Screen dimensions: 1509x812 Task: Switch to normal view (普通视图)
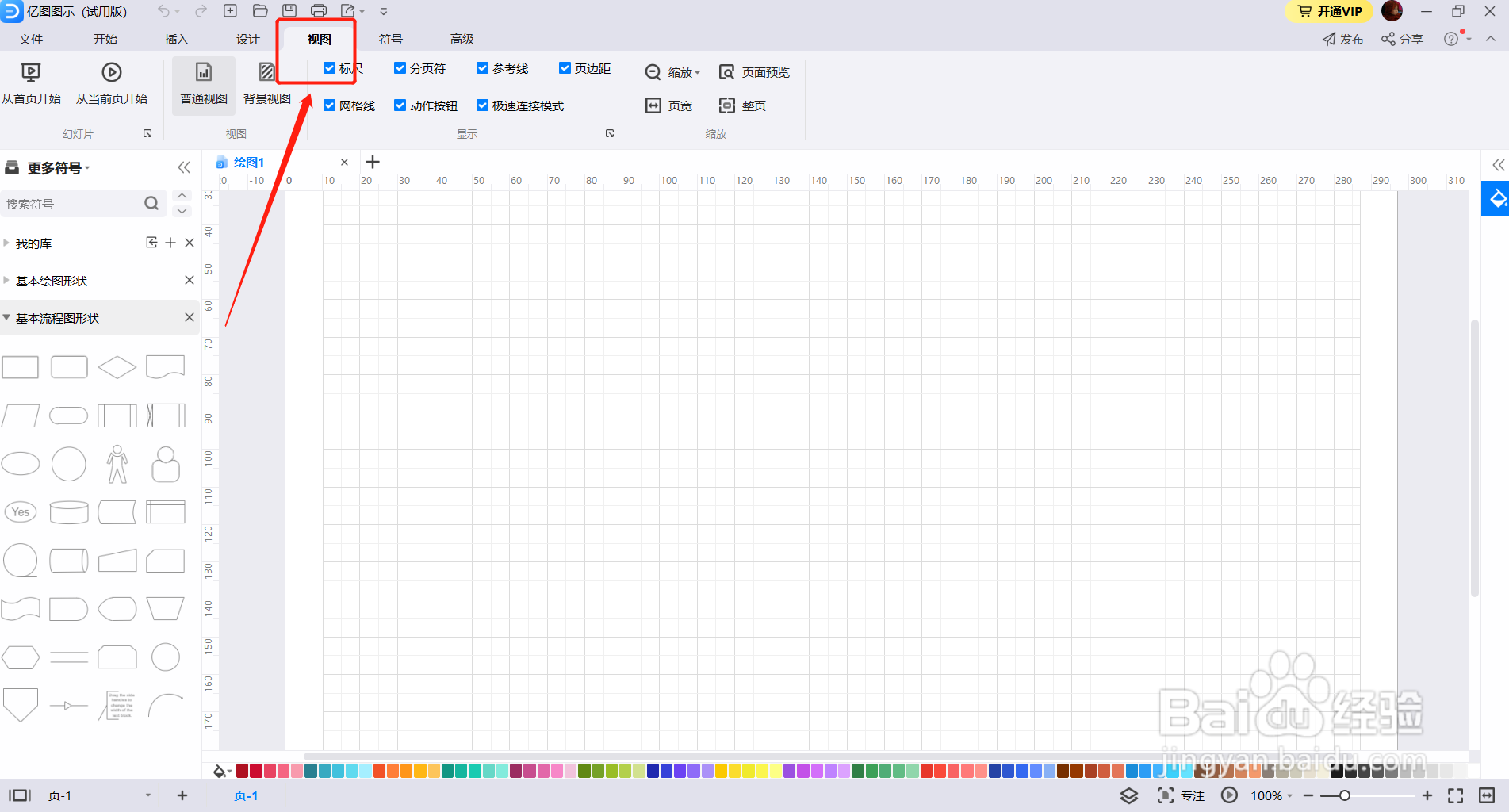204,85
